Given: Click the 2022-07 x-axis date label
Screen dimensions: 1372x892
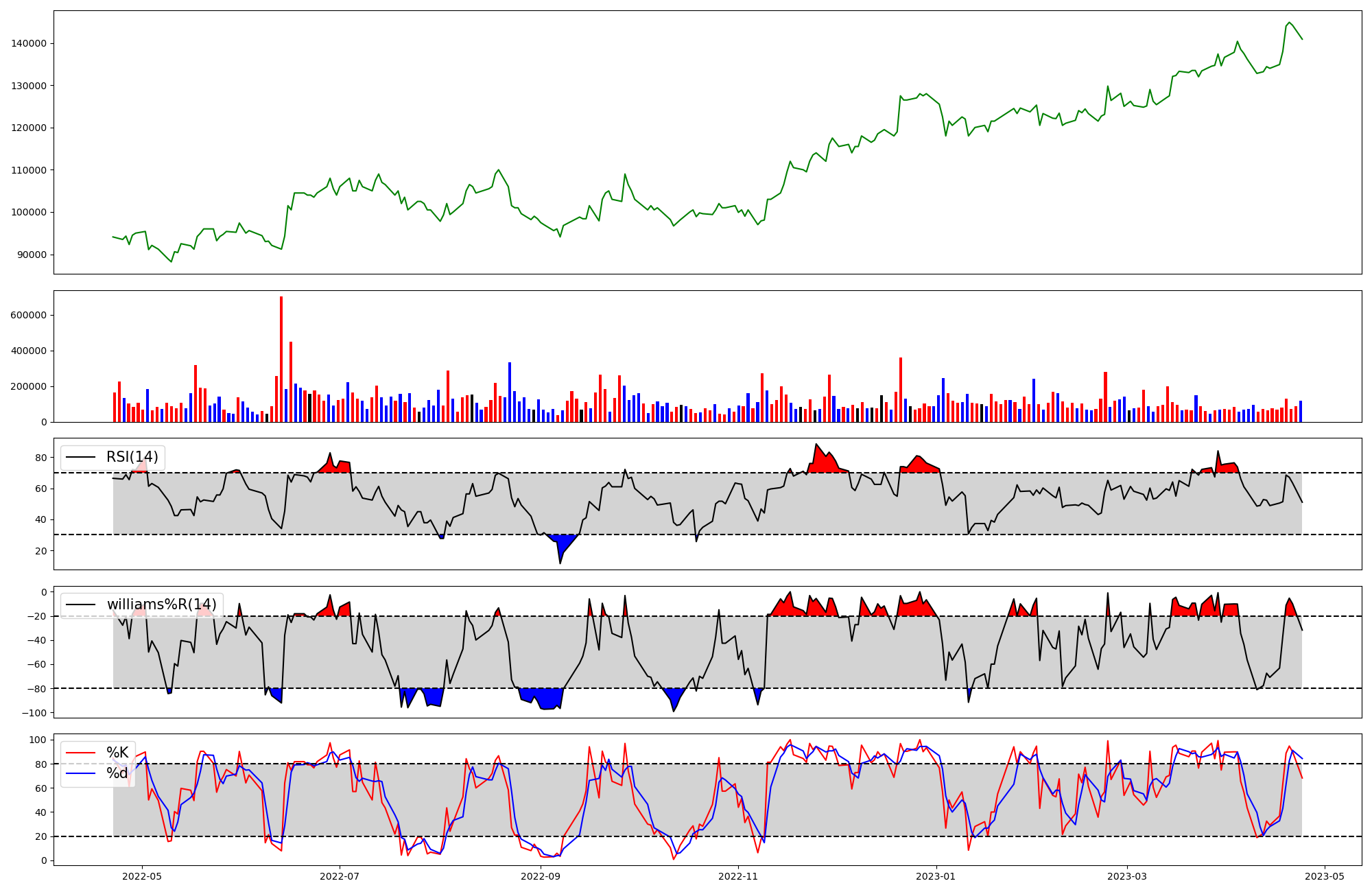Looking at the screenshot, I should click(x=340, y=876).
